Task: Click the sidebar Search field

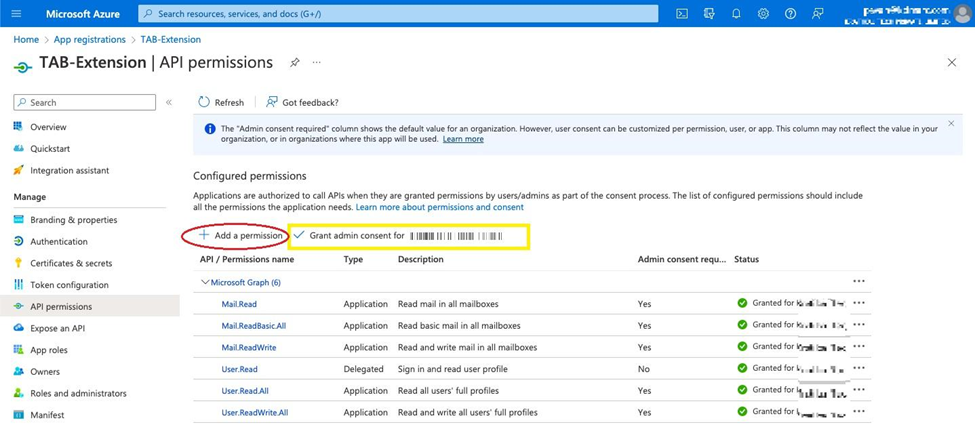Action: pos(85,103)
